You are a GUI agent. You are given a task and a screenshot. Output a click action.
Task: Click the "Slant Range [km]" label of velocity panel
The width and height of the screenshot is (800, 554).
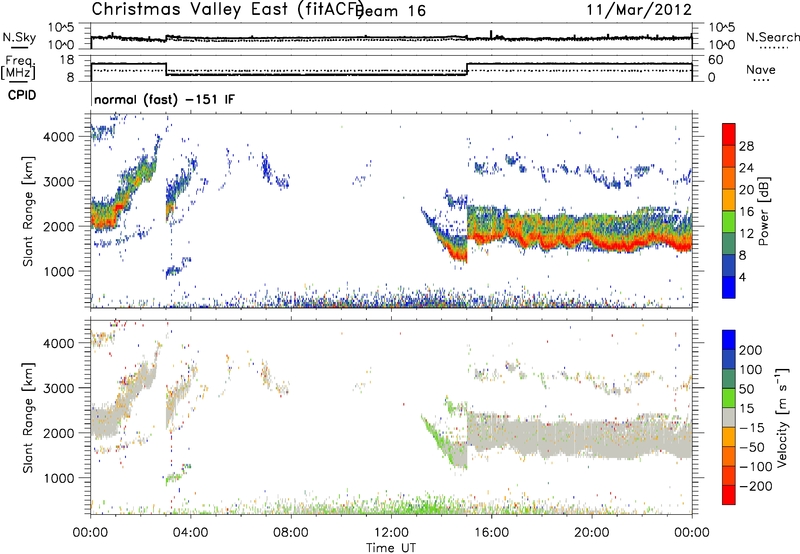(x=28, y=418)
